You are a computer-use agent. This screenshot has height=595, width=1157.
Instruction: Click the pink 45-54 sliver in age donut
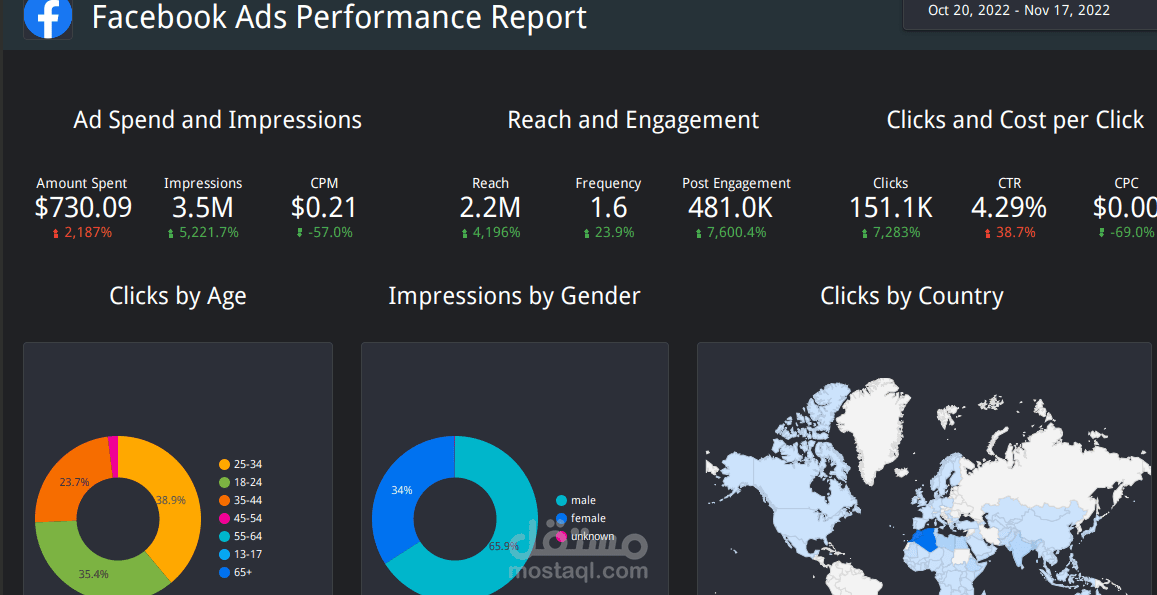point(114,456)
